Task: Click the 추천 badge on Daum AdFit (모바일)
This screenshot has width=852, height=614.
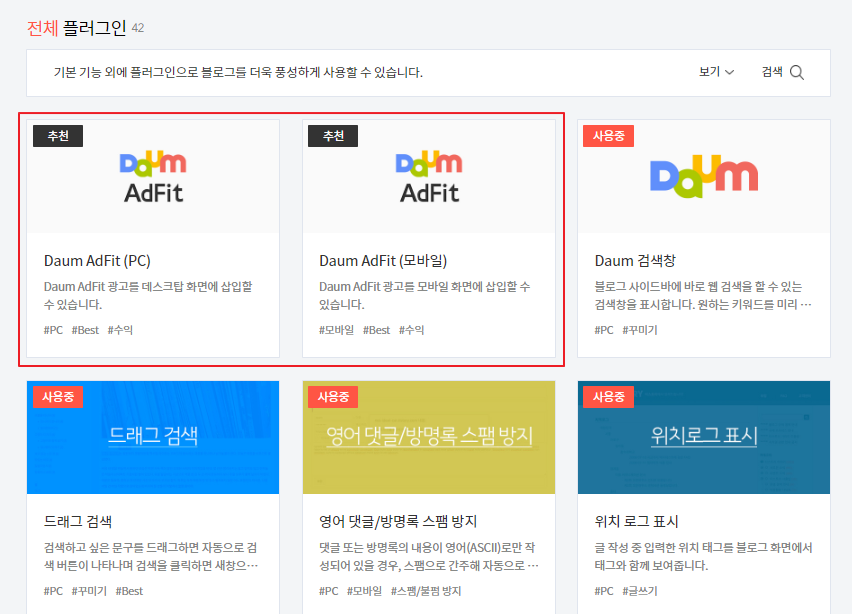Action: coord(333,136)
